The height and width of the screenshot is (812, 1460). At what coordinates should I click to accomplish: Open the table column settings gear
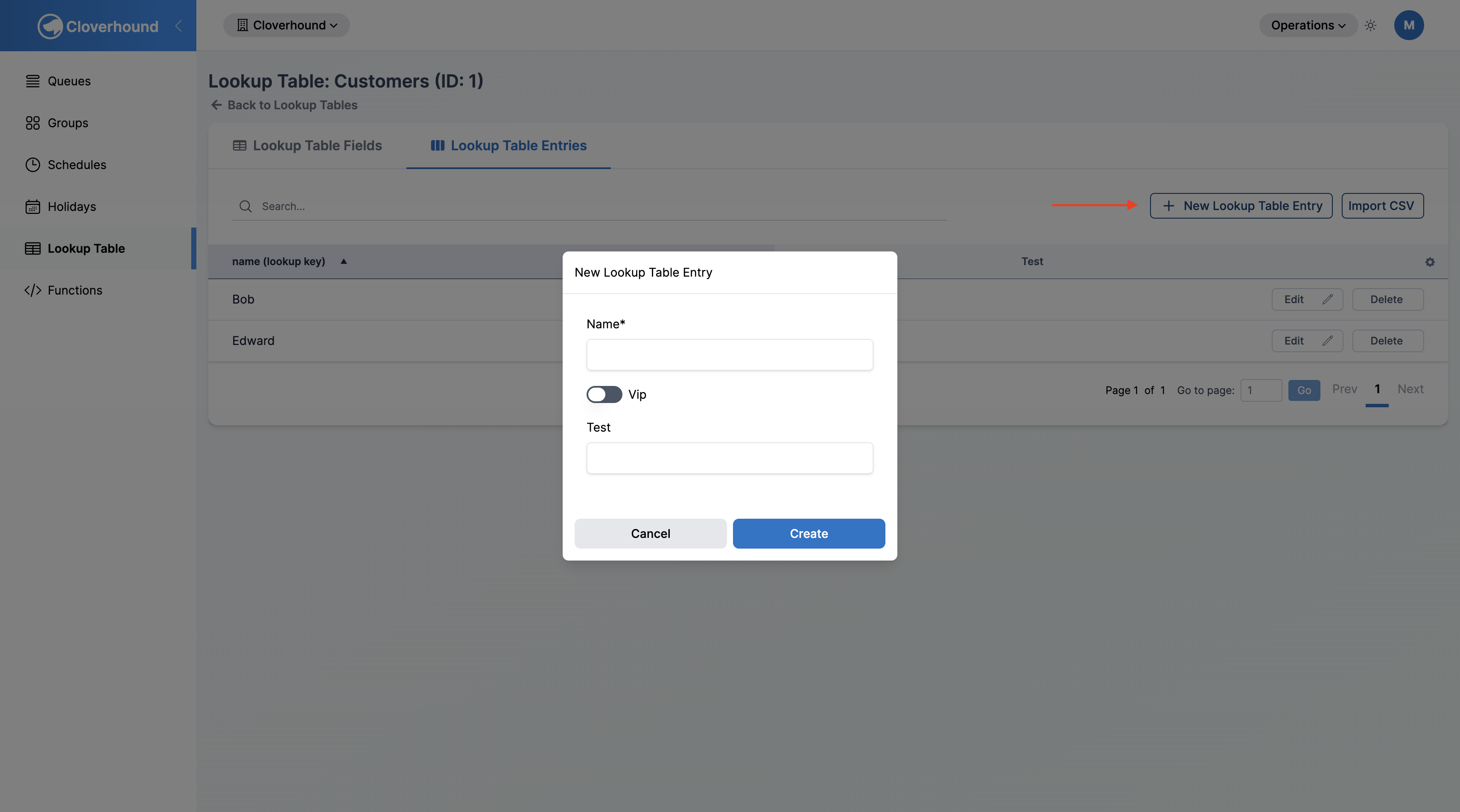1430,262
